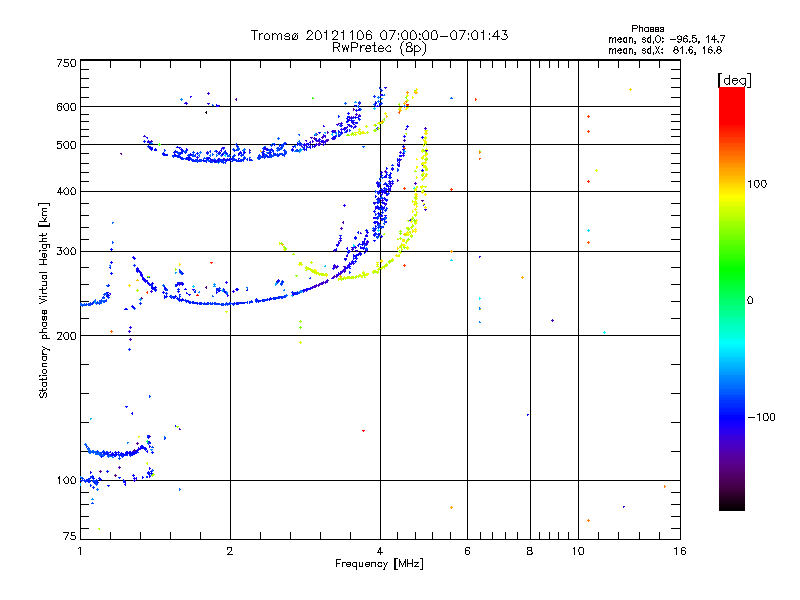Click the colorbar tick label '-100'
The width and height of the screenshot is (800, 600).
point(761,417)
